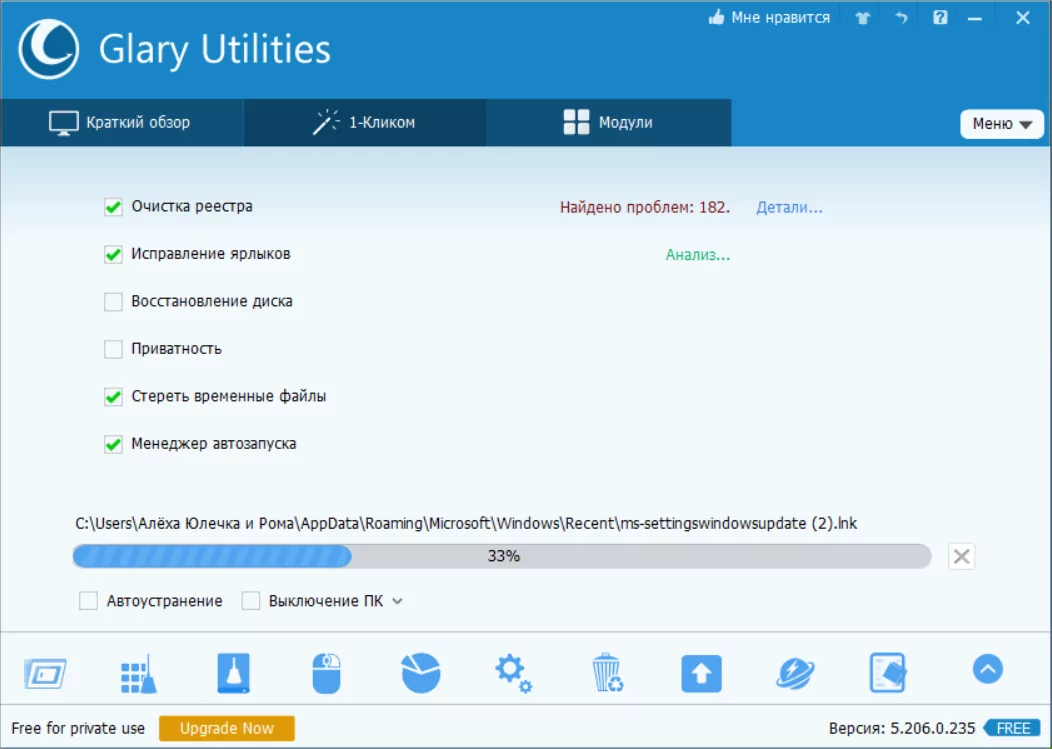The width and height of the screenshot is (1052, 749).
Task: Uncheck the "Очистка реестра" checkbox
Action: [113, 207]
